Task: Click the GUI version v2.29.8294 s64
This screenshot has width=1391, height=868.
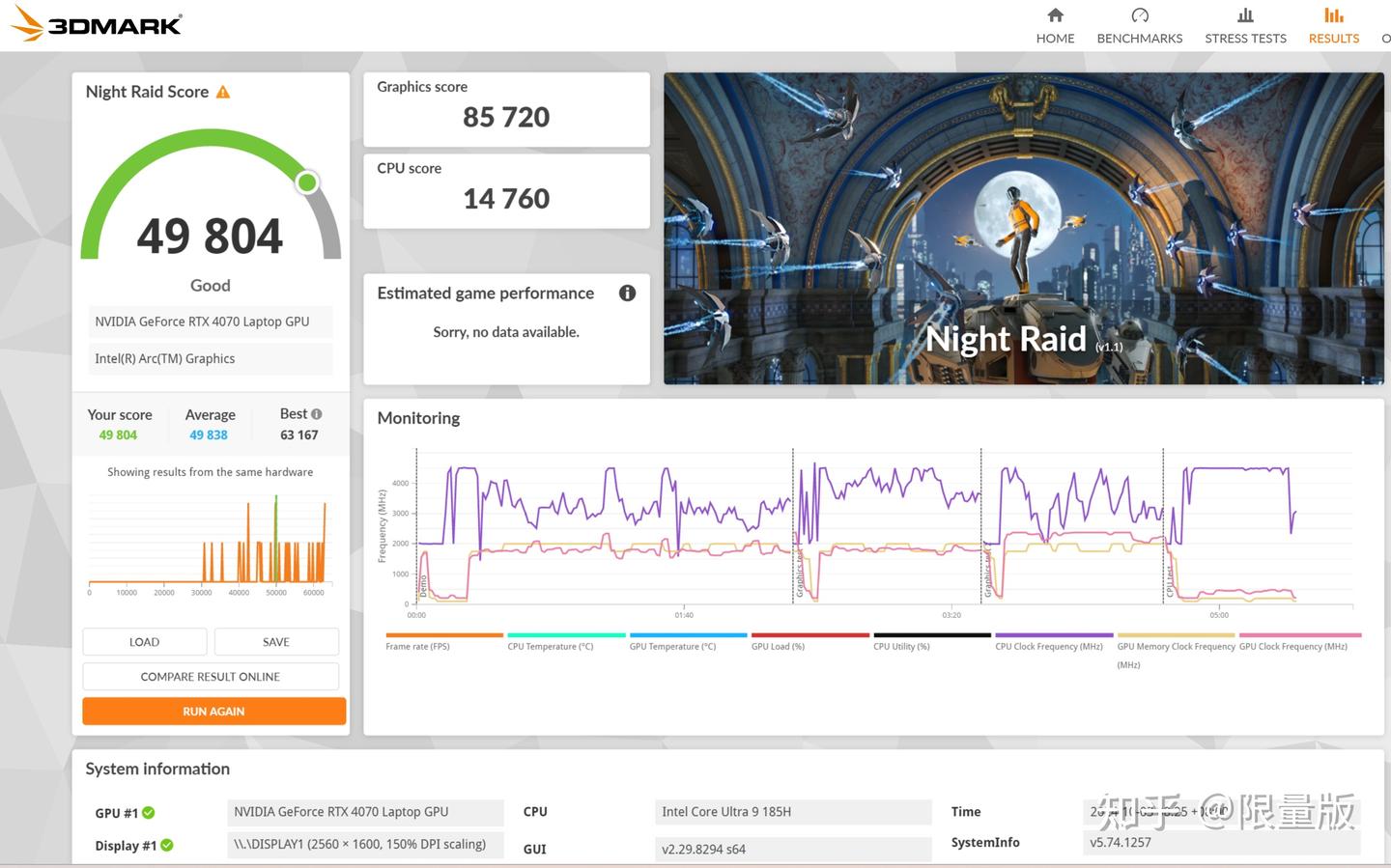Action: coord(793,849)
